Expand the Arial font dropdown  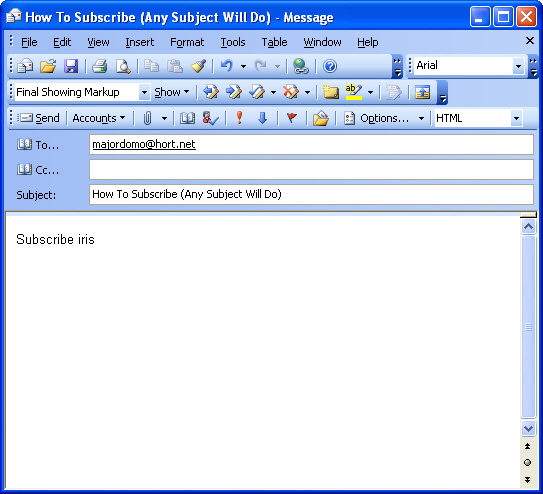click(x=518, y=66)
